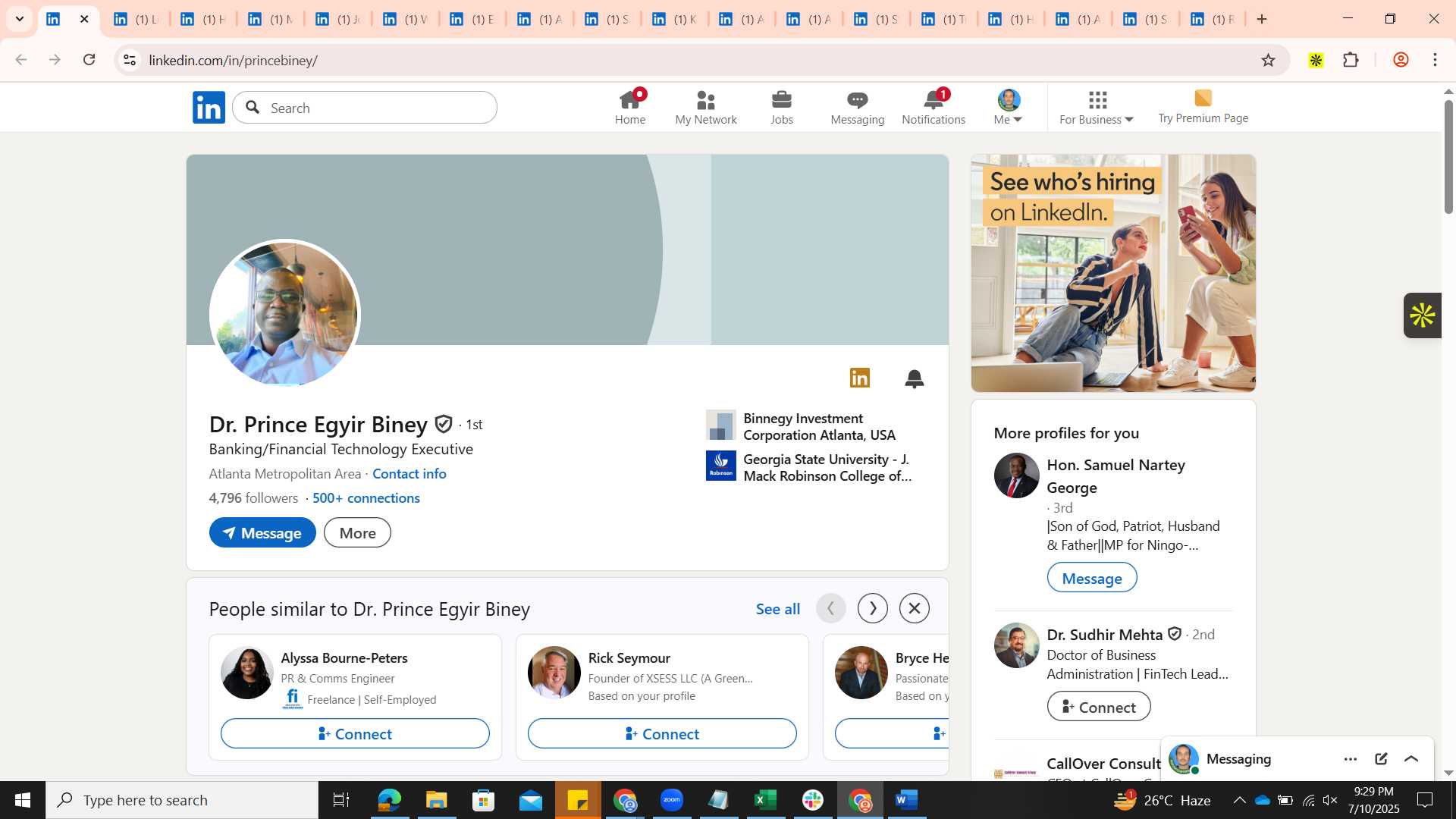1456x819 pixels.
Task: Open Zoom from the taskbar
Action: click(x=672, y=800)
